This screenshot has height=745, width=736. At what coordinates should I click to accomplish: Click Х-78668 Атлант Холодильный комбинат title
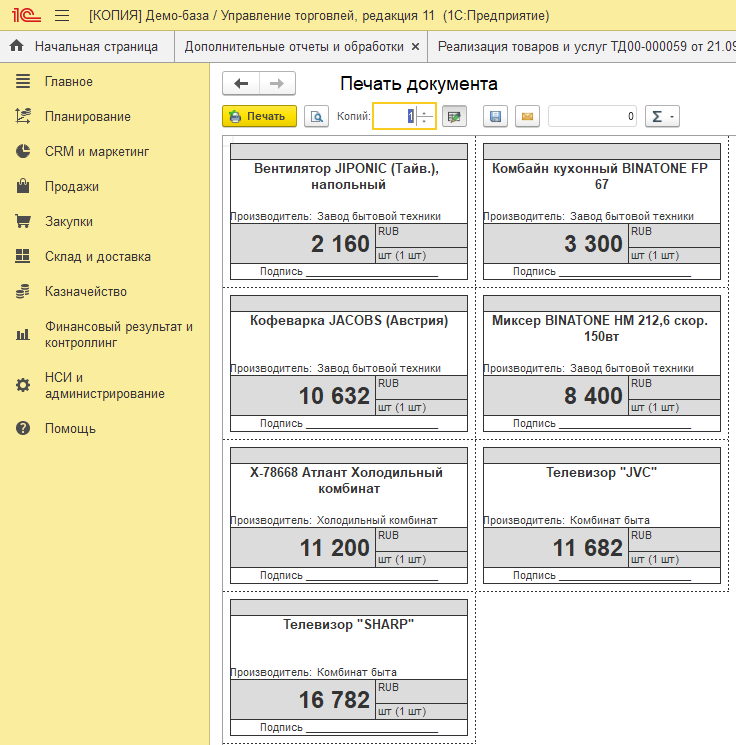click(x=346, y=480)
